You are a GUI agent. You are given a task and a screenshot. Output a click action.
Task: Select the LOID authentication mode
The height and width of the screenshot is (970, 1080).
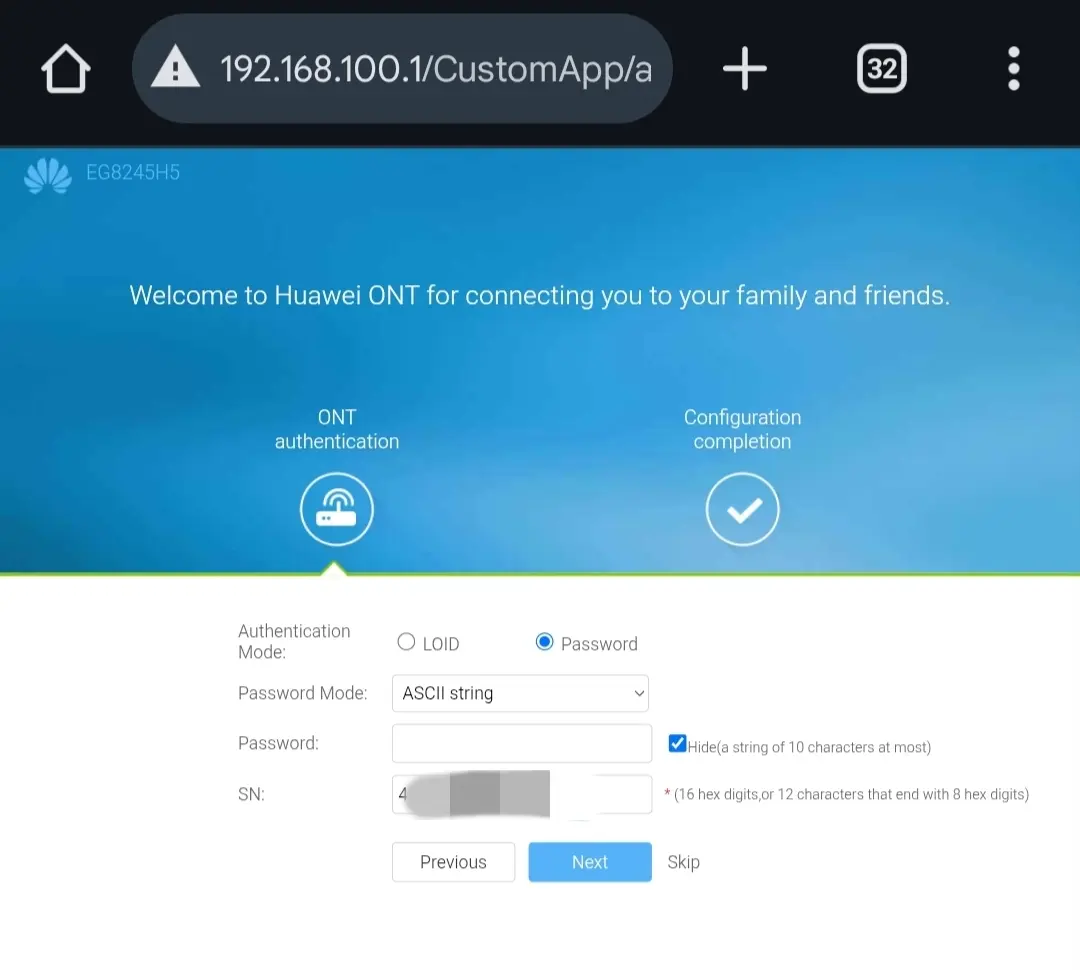coord(406,642)
